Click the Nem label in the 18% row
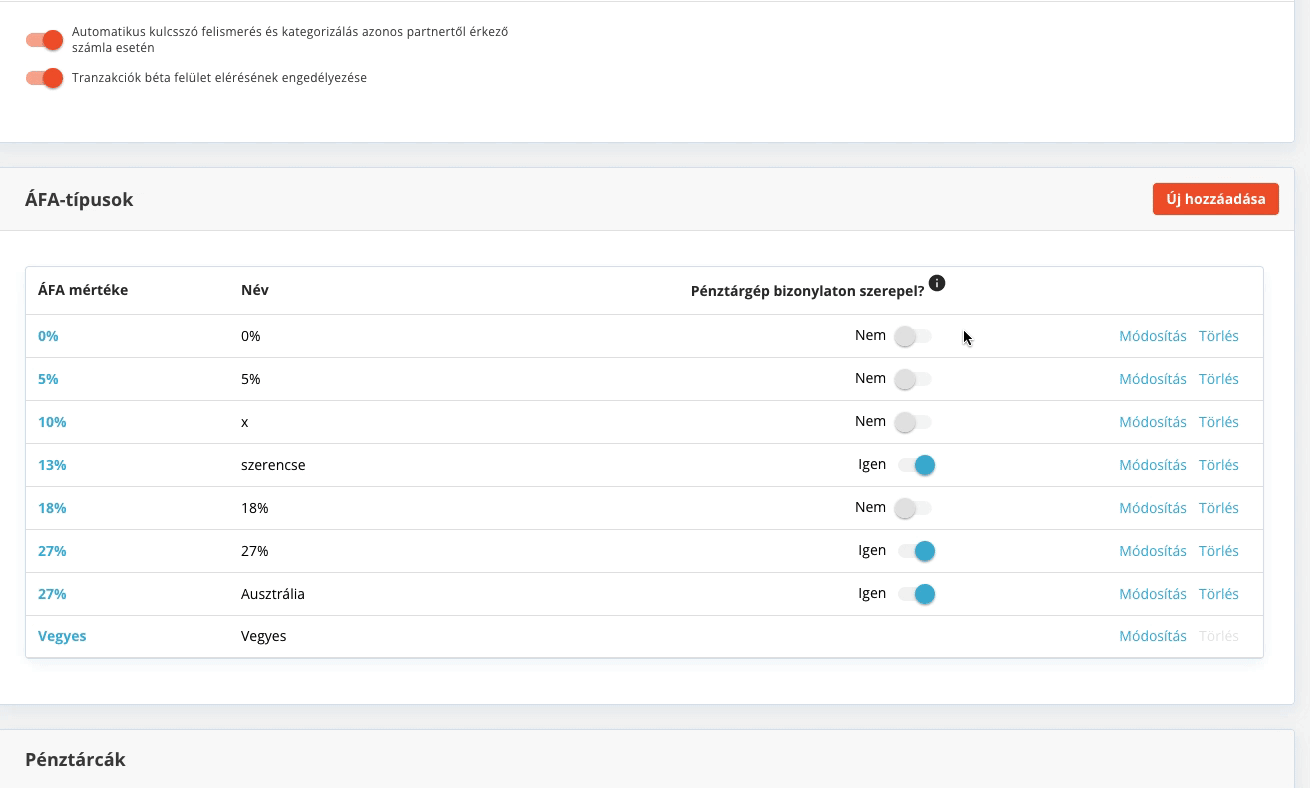This screenshot has width=1310, height=788. pyautogui.click(x=870, y=507)
